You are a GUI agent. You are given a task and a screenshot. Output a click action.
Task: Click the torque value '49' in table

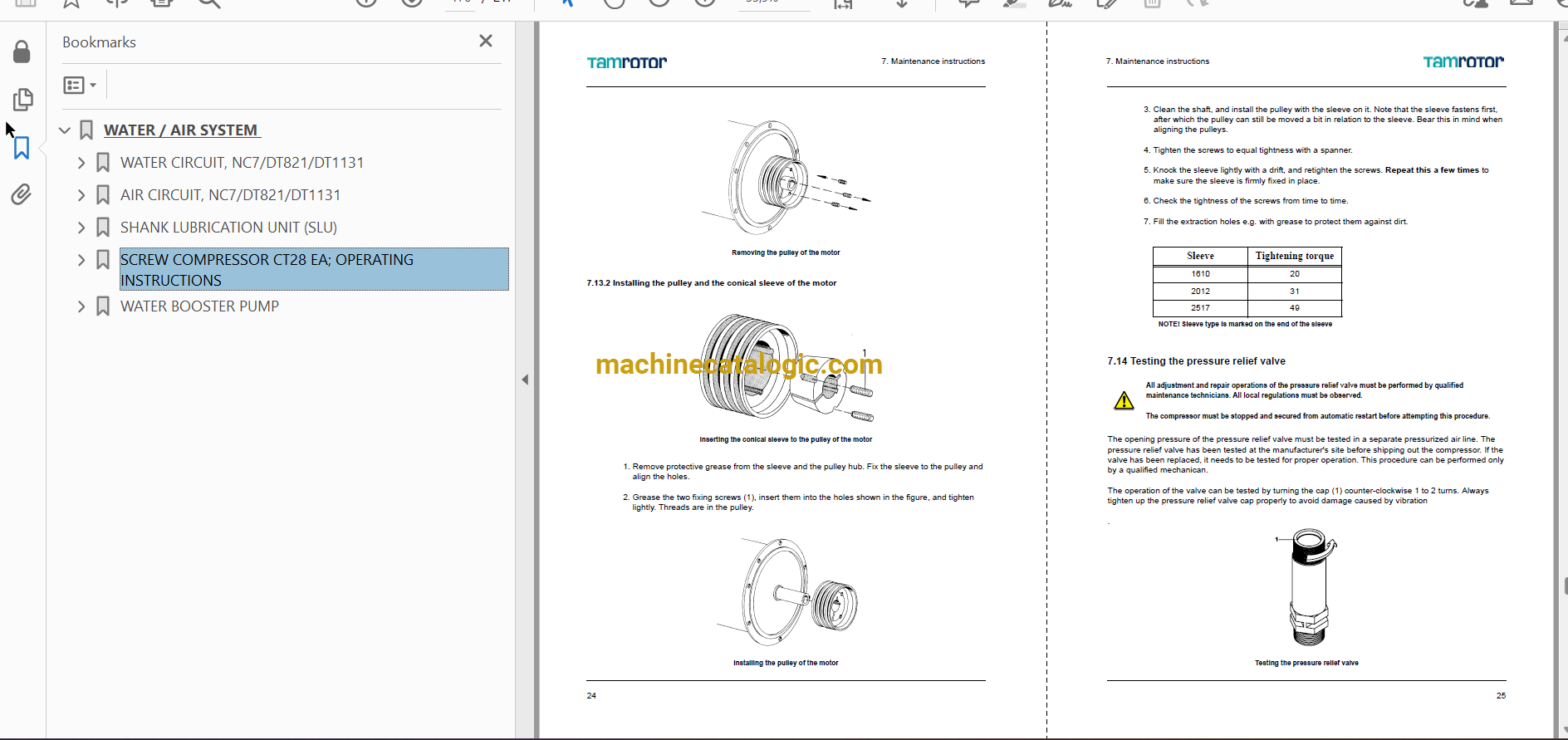coord(1295,308)
